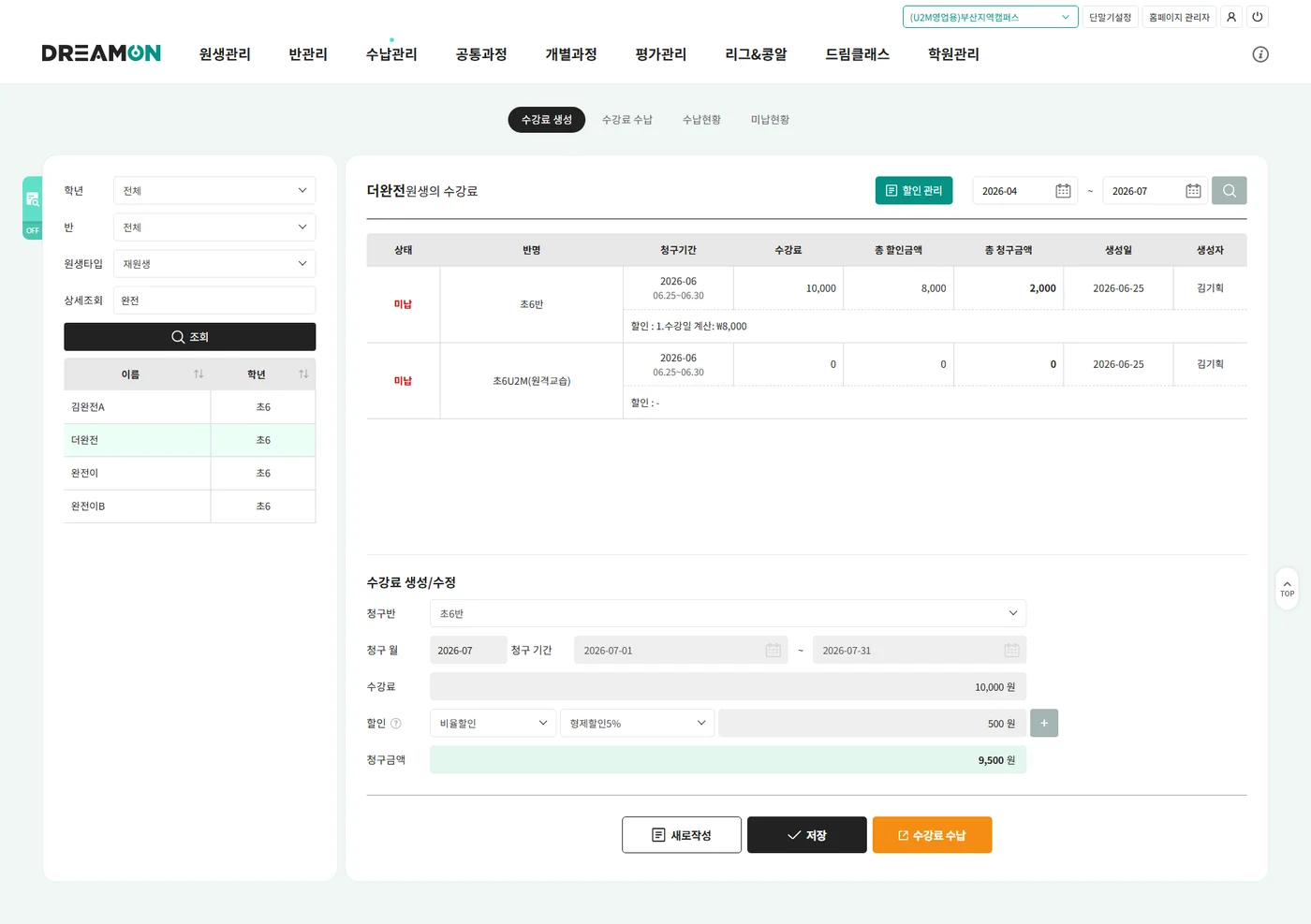
Task: Open the user profile icon
Action: [1231, 17]
